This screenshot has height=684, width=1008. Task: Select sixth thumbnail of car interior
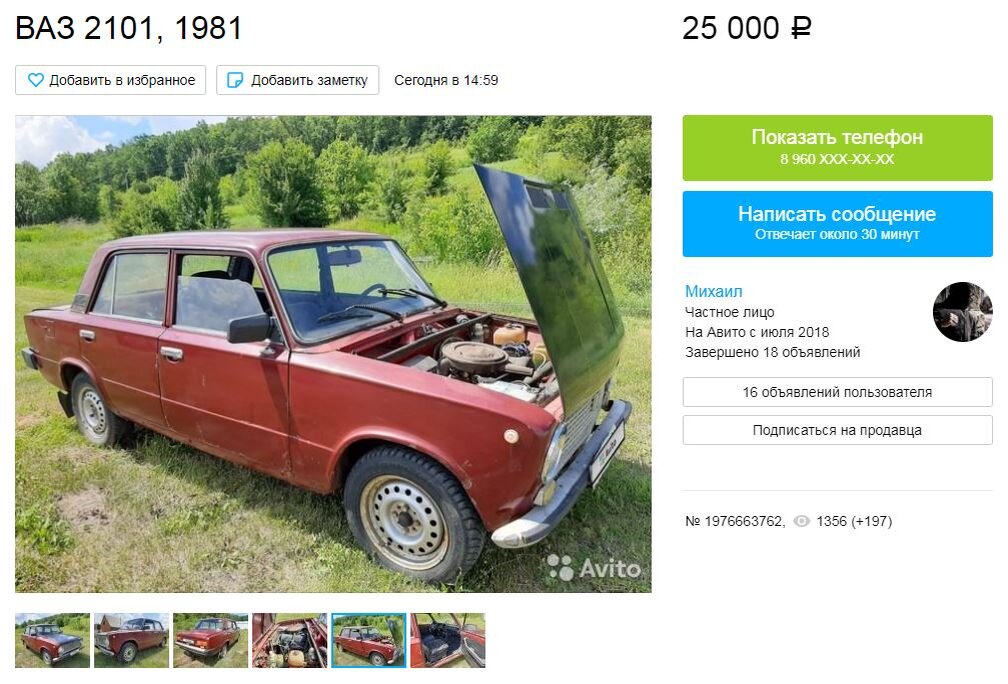[x=448, y=640]
